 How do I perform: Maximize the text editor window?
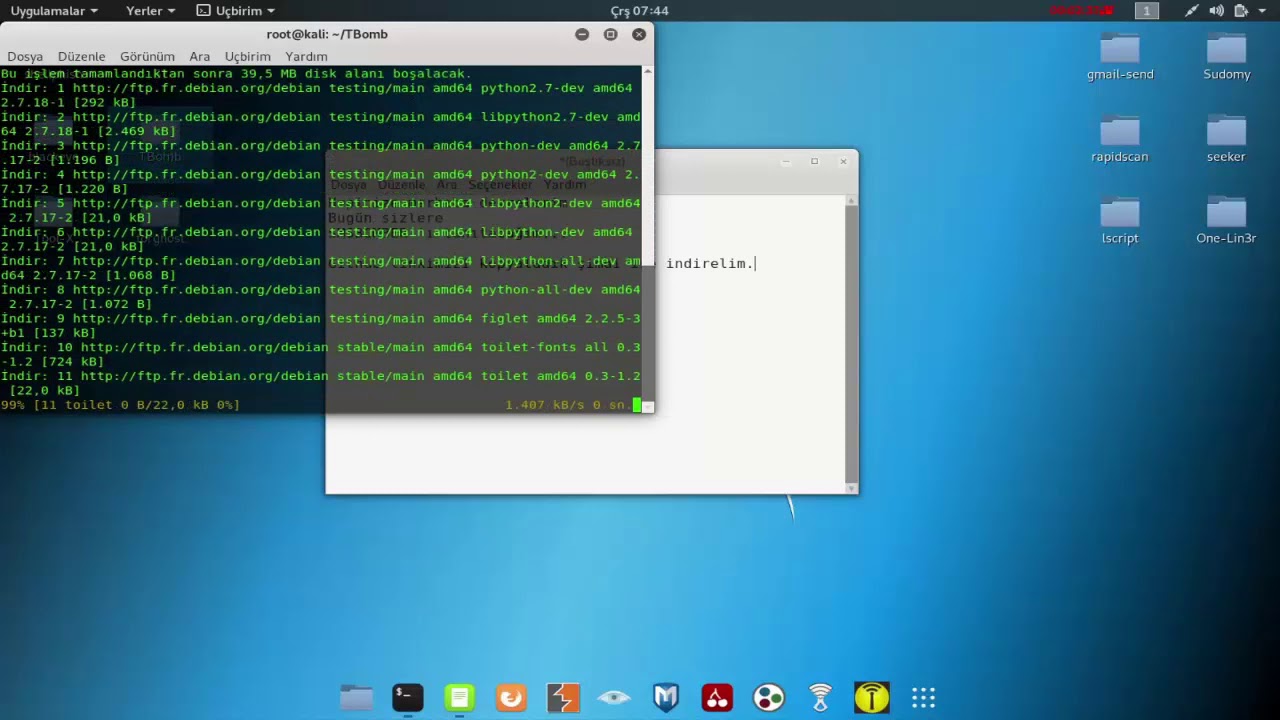click(814, 161)
